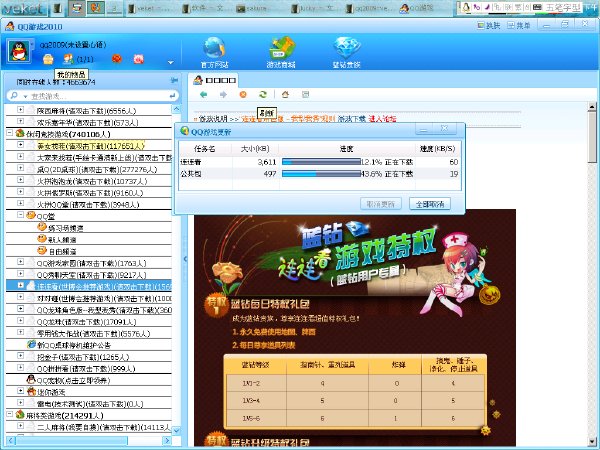
Task: Click the 连连看 download progress bar
Action: pos(321,162)
